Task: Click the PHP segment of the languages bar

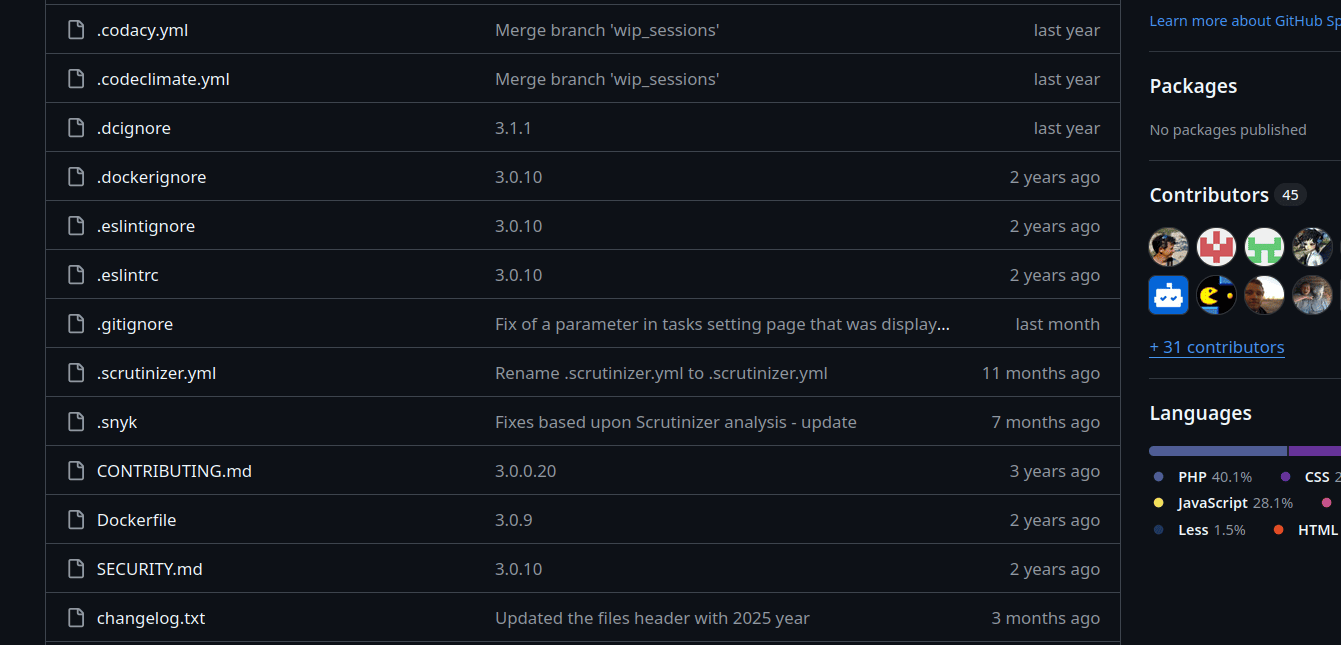Action: point(1217,451)
